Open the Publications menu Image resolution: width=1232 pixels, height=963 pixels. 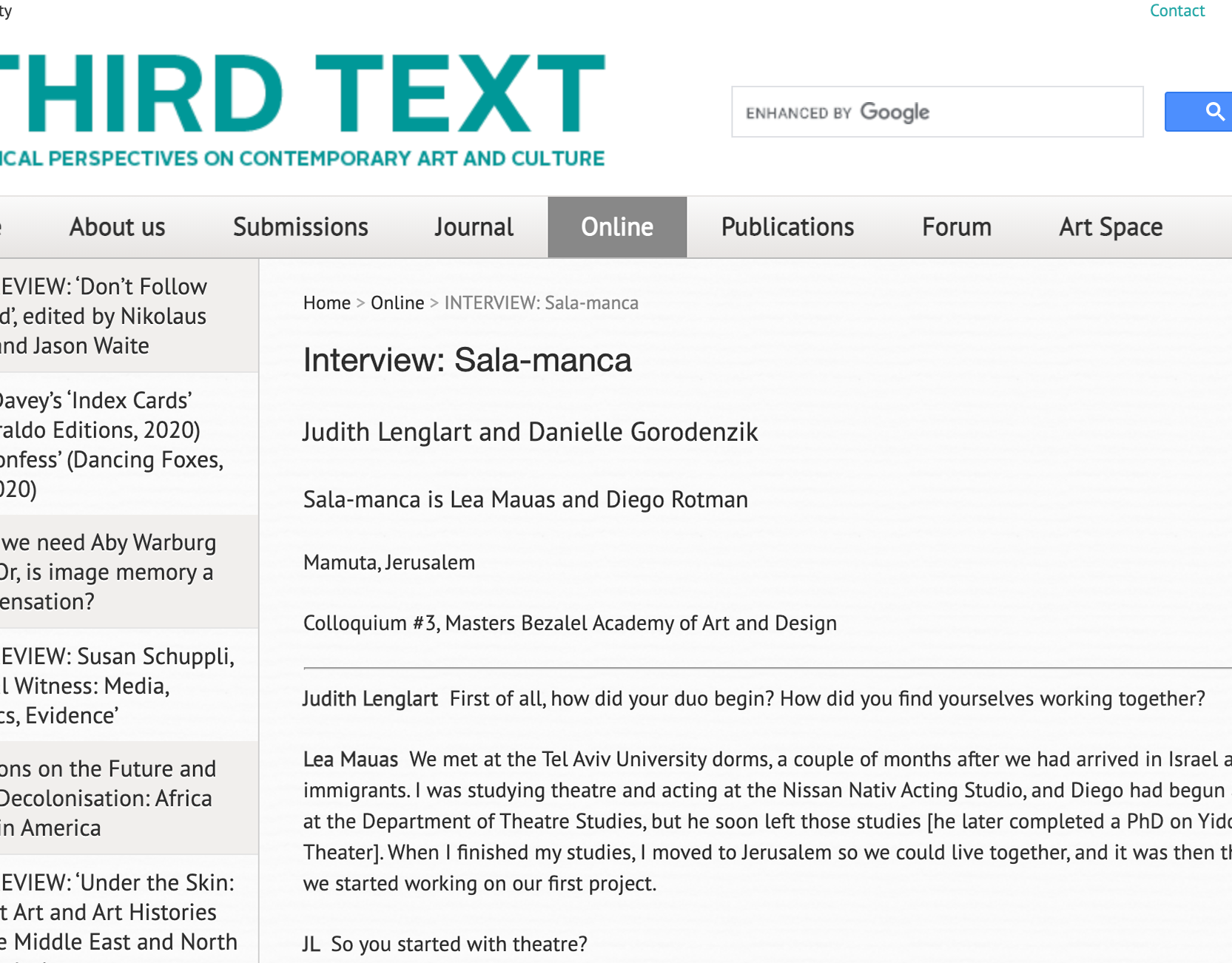pyautogui.click(x=787, y=227)
